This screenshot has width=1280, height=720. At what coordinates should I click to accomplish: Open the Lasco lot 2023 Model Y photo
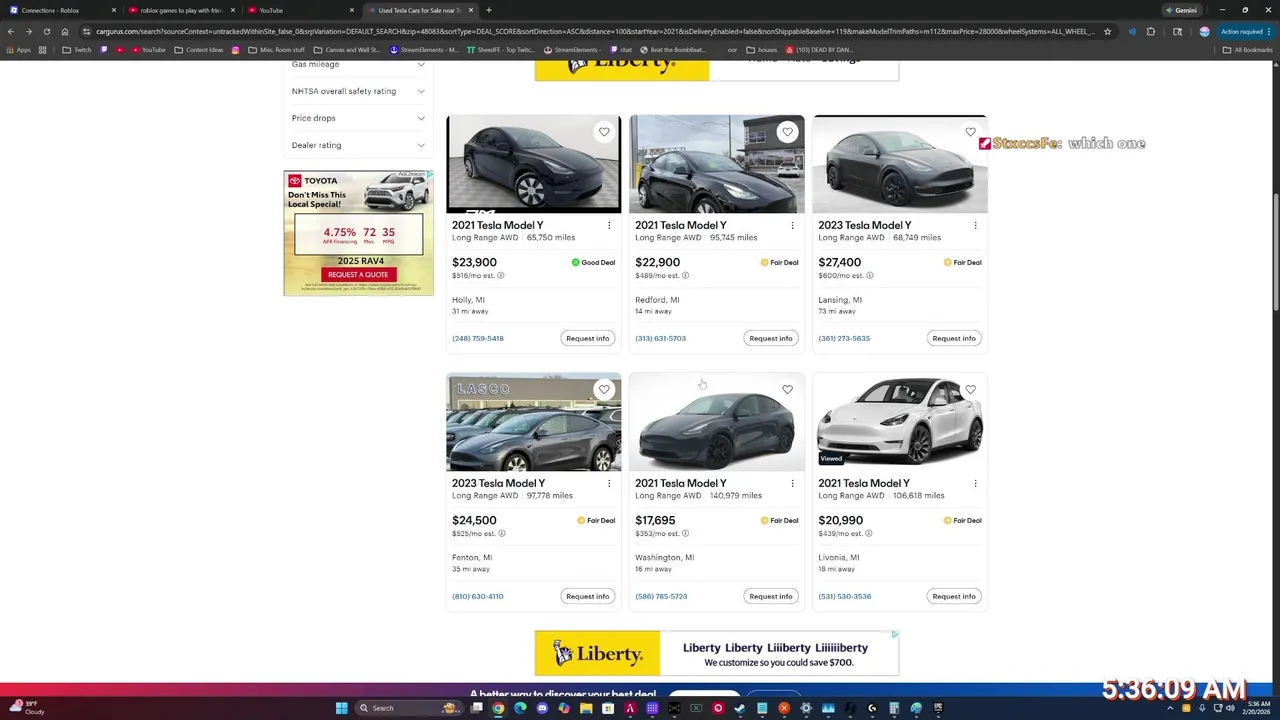pos(533,422)
